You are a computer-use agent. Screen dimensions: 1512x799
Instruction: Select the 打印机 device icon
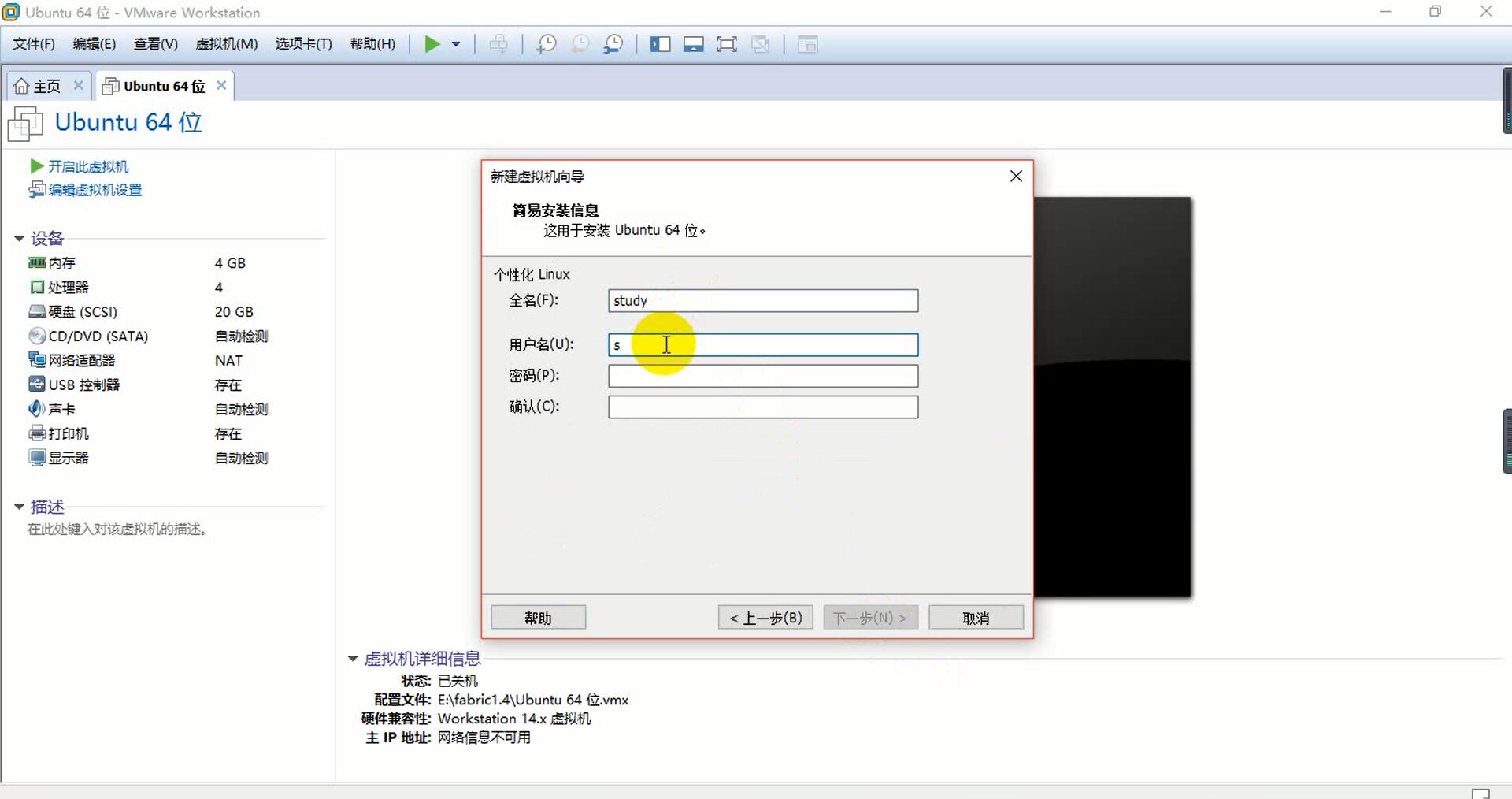click(x=37, y=433)
